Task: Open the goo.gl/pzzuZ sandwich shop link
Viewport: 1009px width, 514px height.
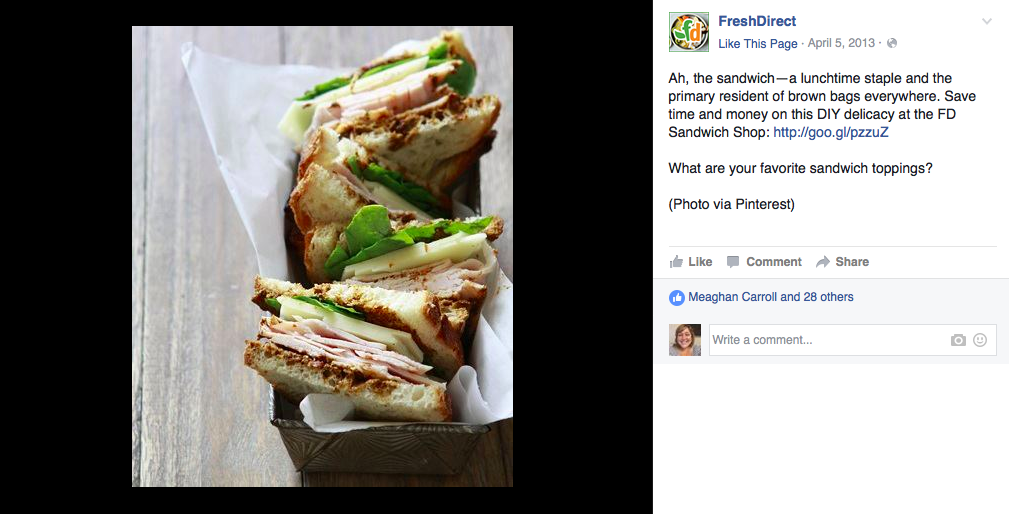Action: click(x=831, y=133)
